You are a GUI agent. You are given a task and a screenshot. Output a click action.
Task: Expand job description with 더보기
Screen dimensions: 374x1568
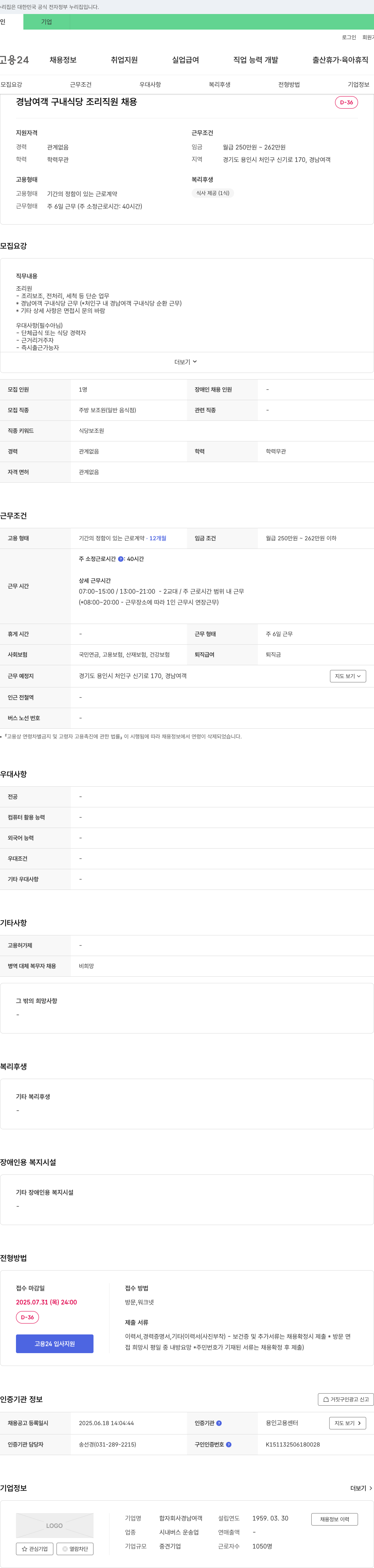point(186,362)
